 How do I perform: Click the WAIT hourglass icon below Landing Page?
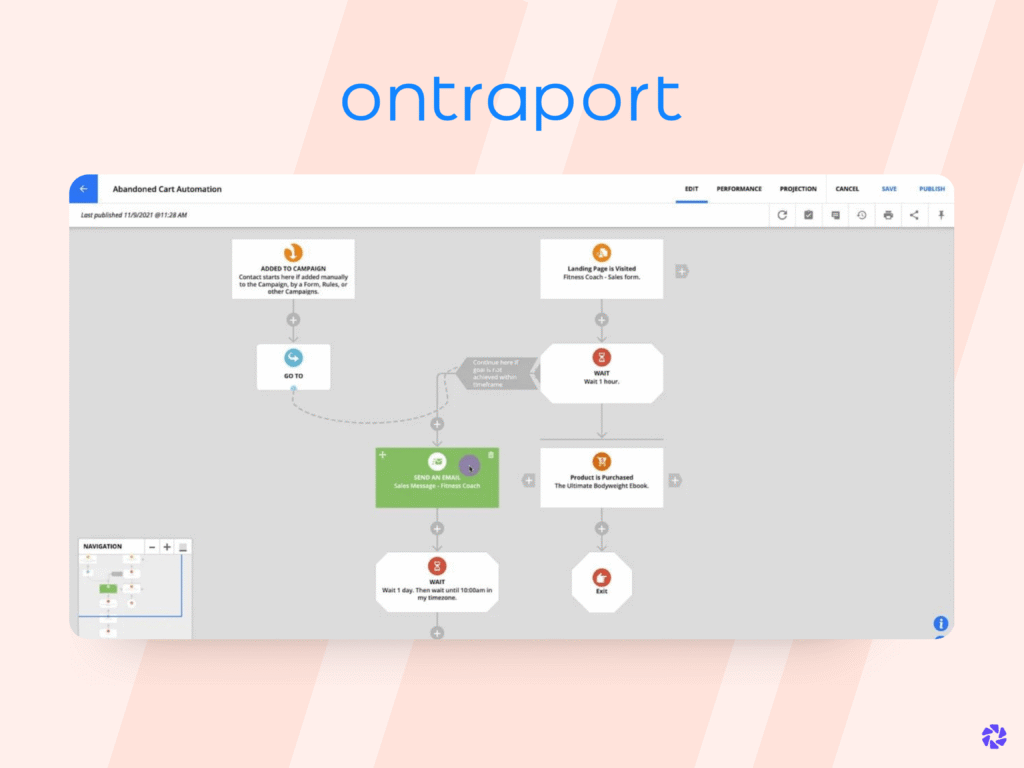coord(601,358)
